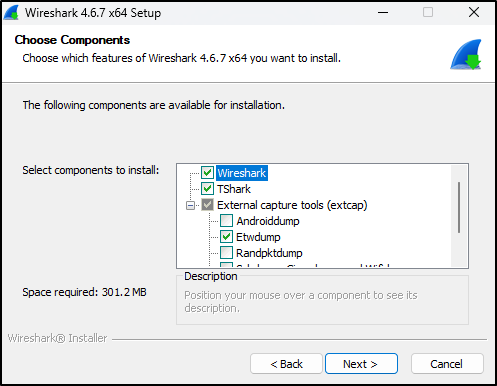Click the 'Choose Components' heading
The height and width of the screenshot is (386, 497).
pos(72,40)
